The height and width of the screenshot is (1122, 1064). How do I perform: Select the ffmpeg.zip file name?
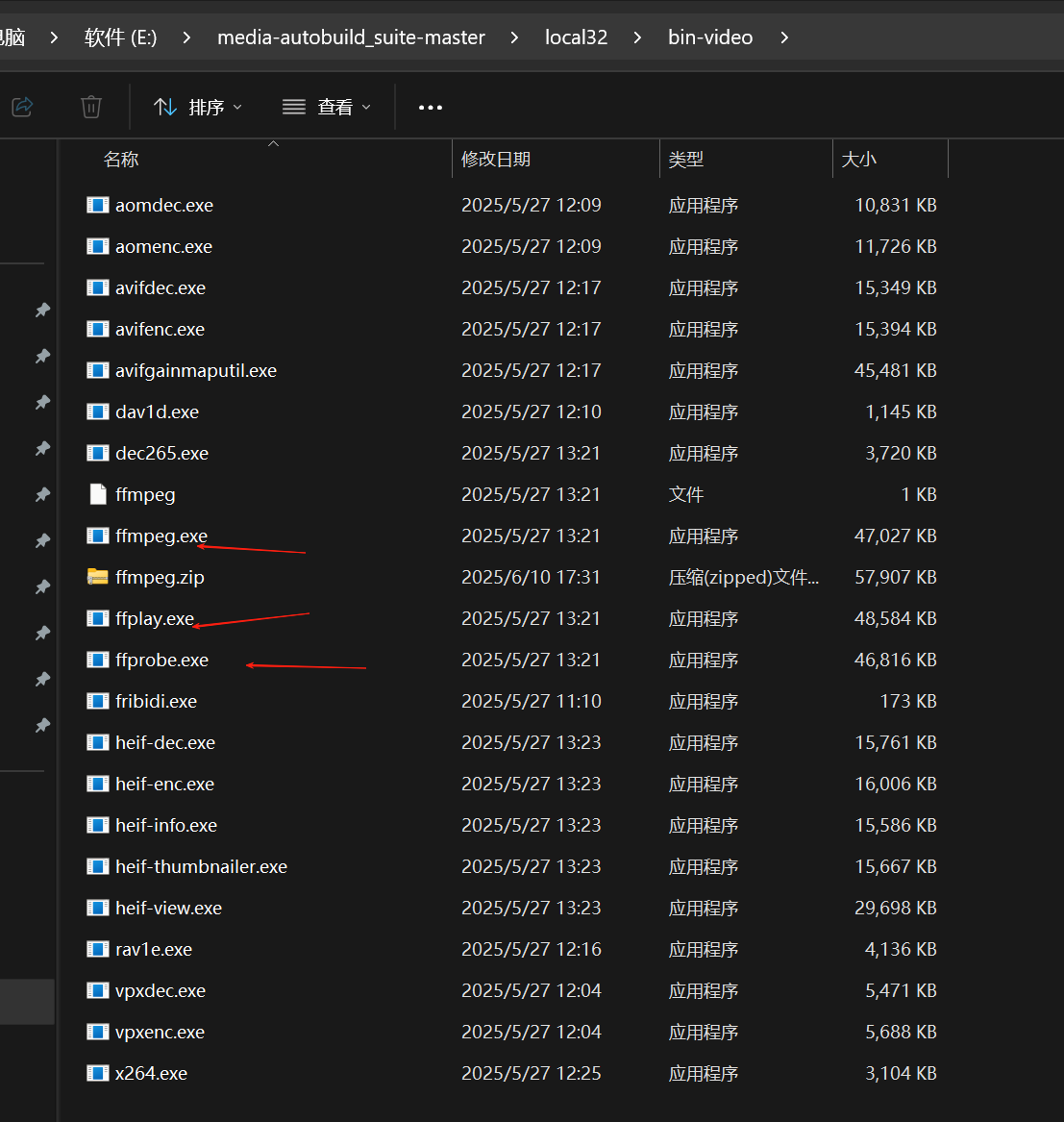[x=160, y=578]
